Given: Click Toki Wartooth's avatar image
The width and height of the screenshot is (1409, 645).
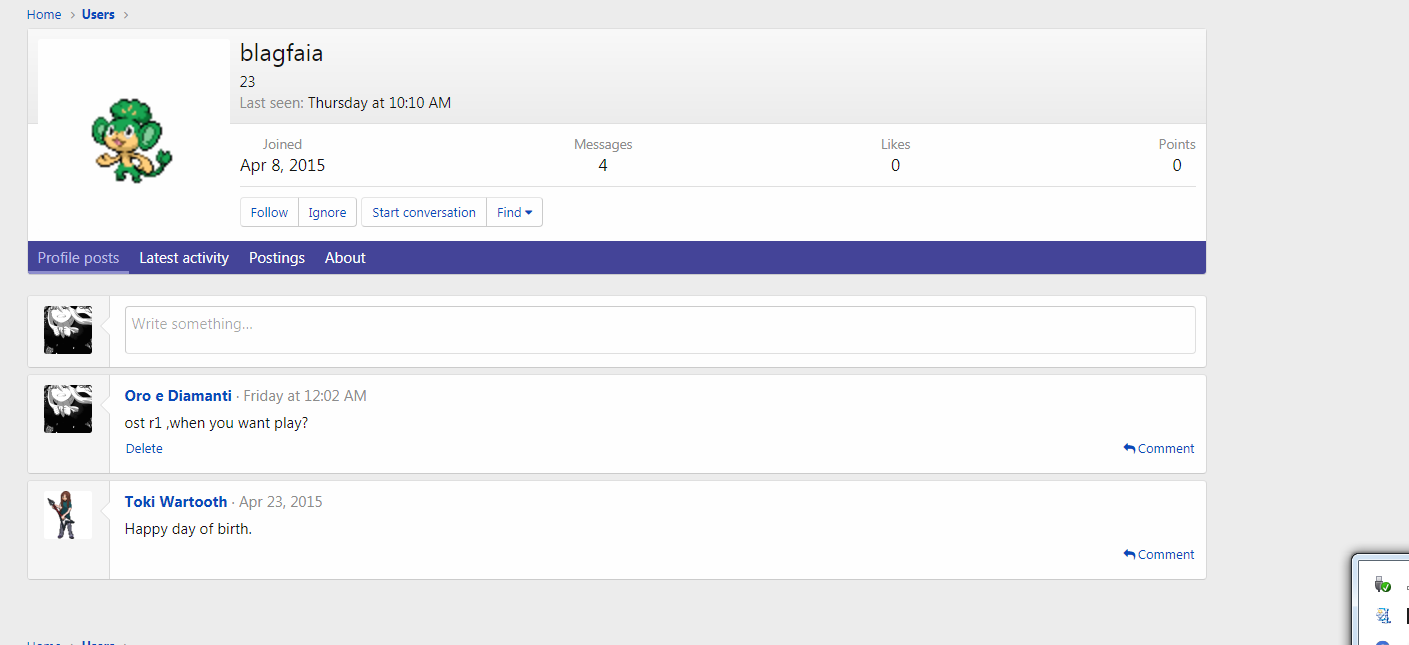Looking at the screenshot, I should click(x=68, y=515).
